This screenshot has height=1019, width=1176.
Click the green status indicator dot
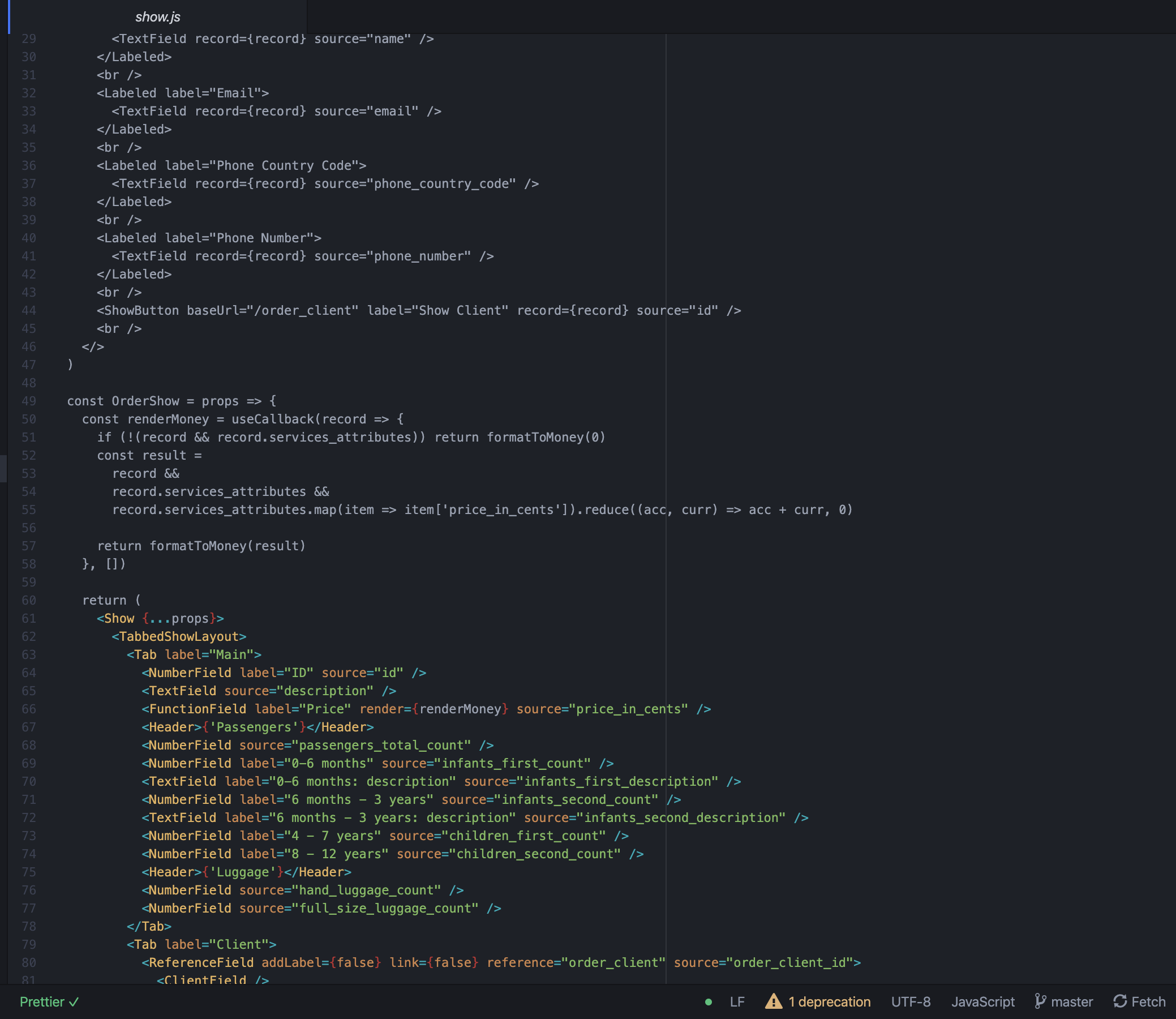pyautogui.click(x=708, y=1001)
